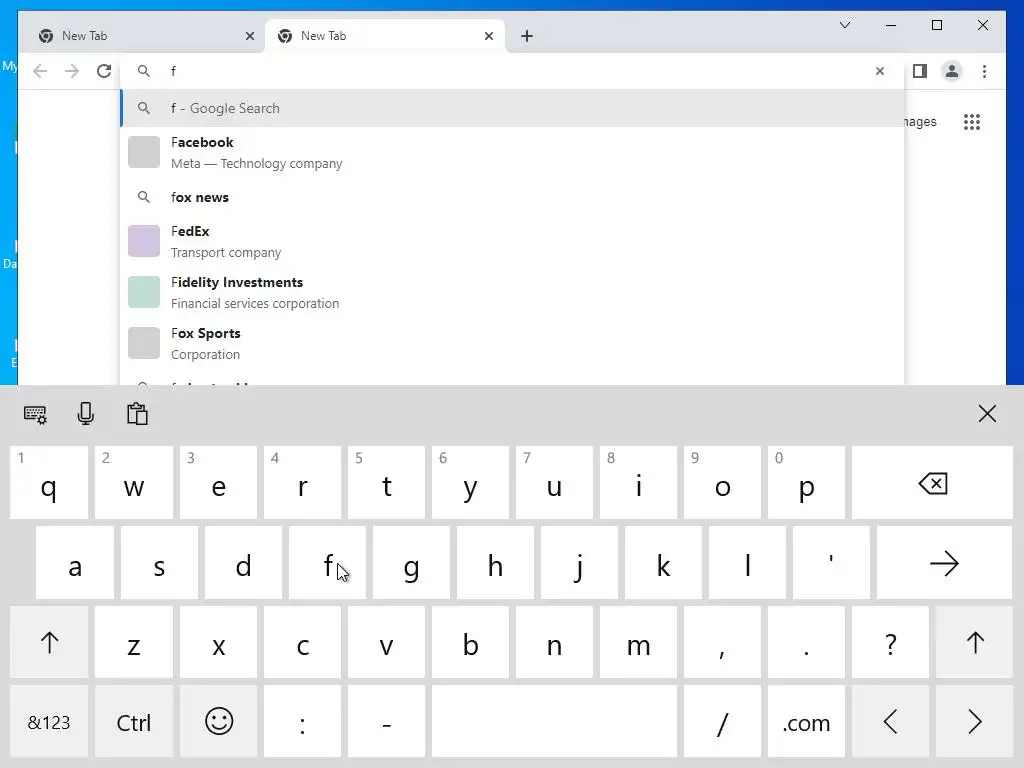Tap the a key
The width and height of the screenshot is (1024, 768).
tap(75, 563)
